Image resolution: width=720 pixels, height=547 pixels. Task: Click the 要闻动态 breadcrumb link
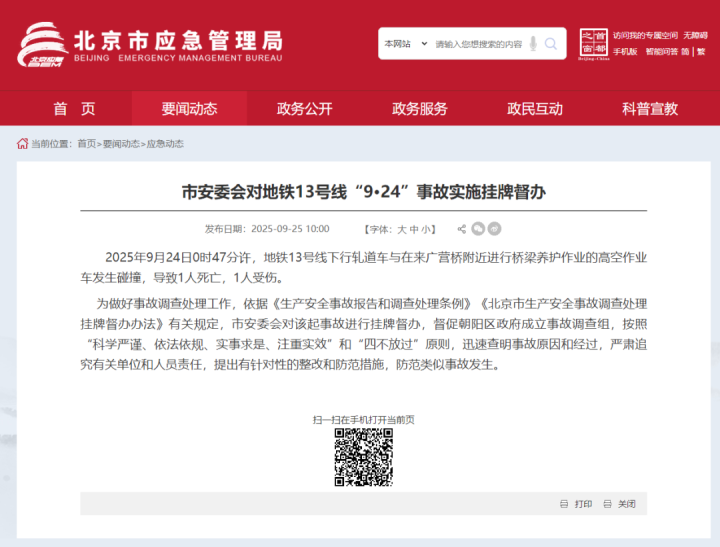pos(121,144)
